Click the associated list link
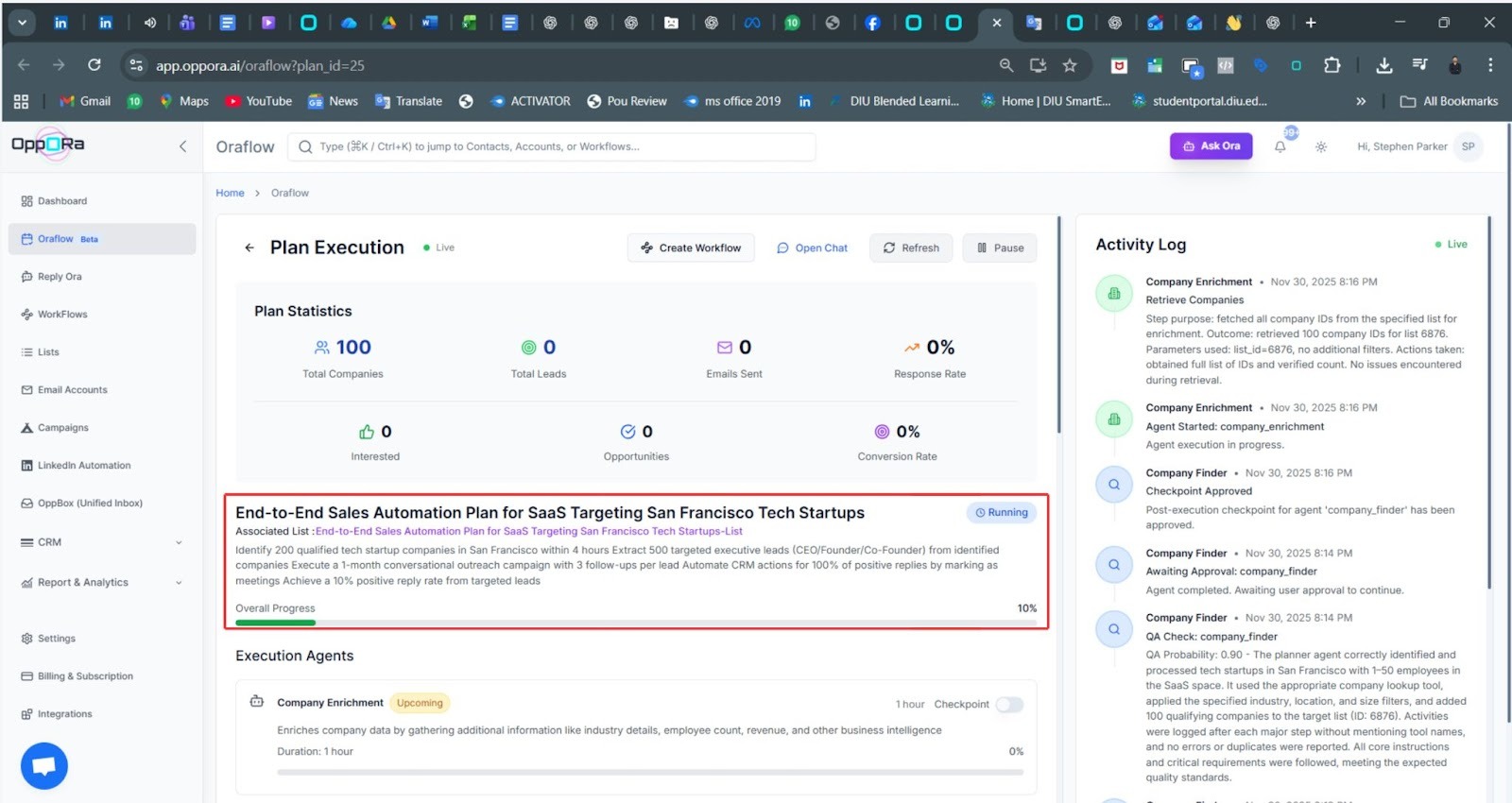 (528, 531)
